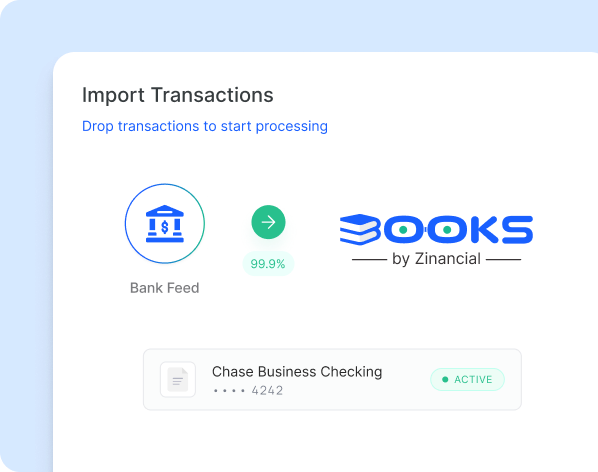Screen dimensions: 598x472
Task: Click the right green eye in BOOKS logo
Action: click(x=447, y=230)
